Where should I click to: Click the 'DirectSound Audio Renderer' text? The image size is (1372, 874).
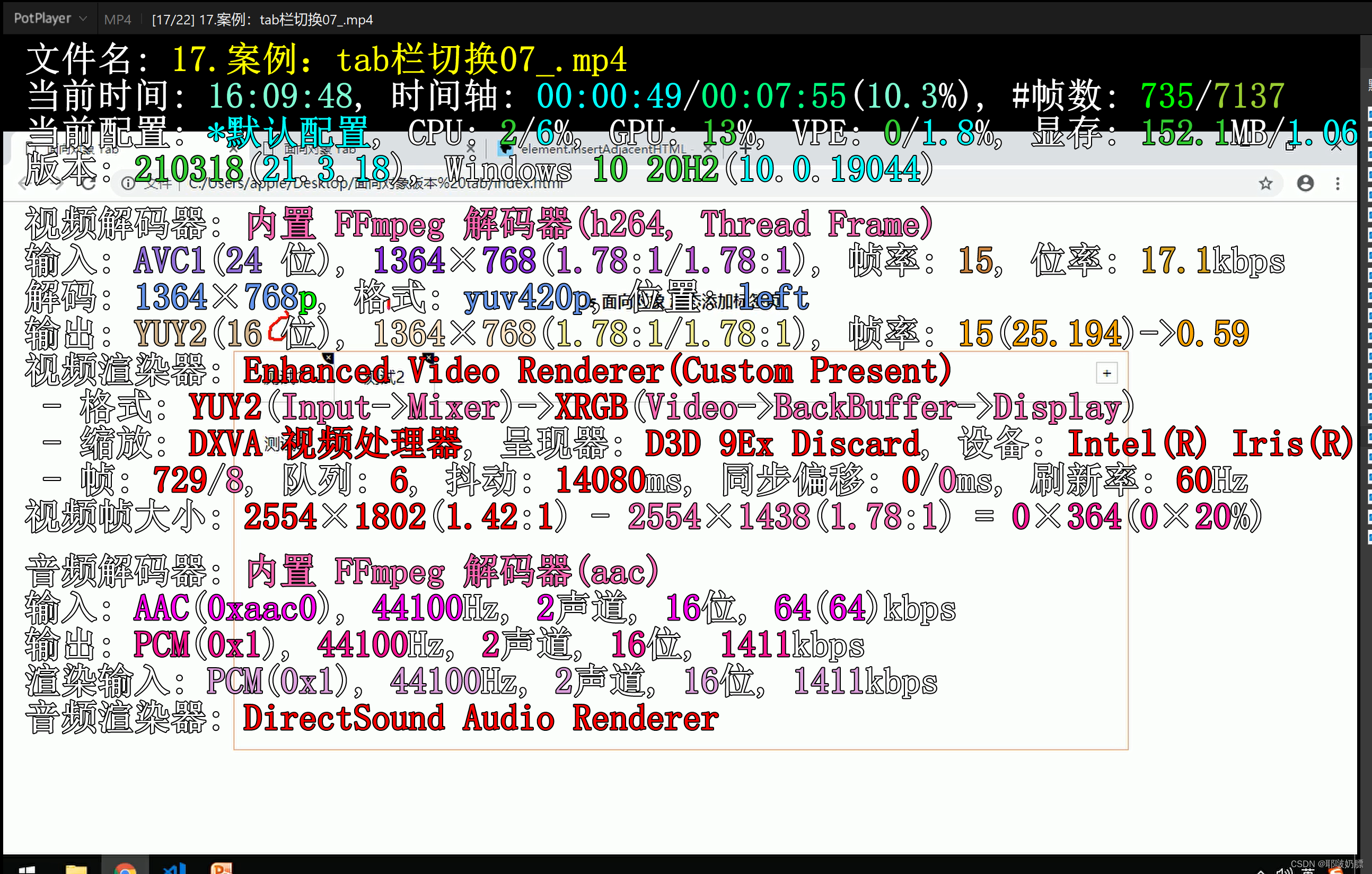pyautogui.click(x=481, y=717)
